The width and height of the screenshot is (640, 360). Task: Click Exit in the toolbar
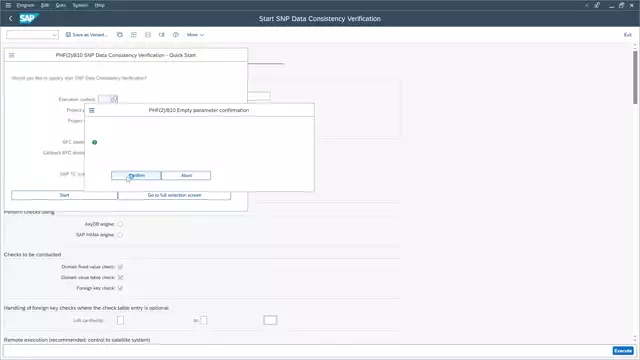pos(627,35)
